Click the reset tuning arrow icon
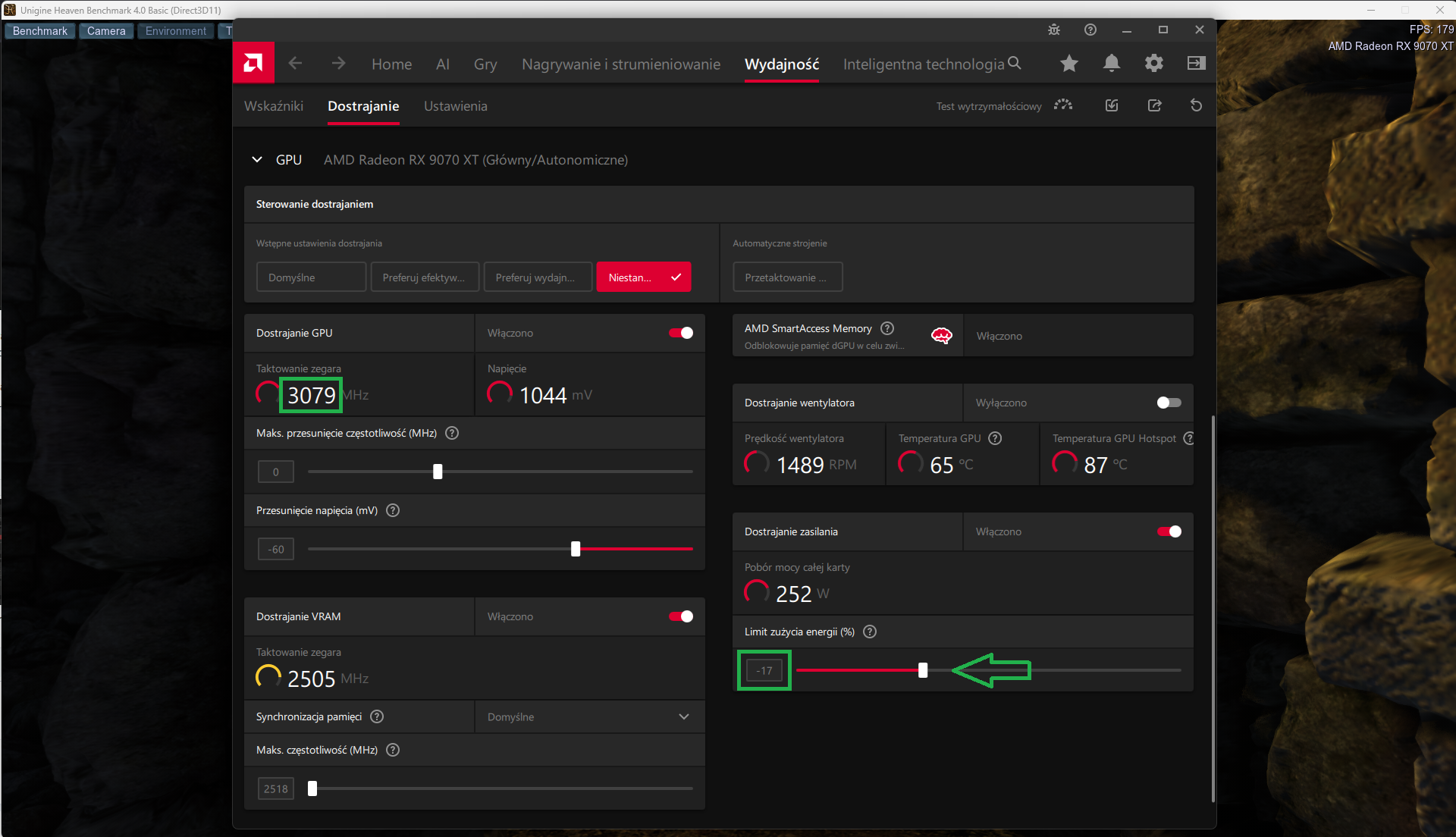The height and width of the screenshot is (837, 1456). 1197,105
